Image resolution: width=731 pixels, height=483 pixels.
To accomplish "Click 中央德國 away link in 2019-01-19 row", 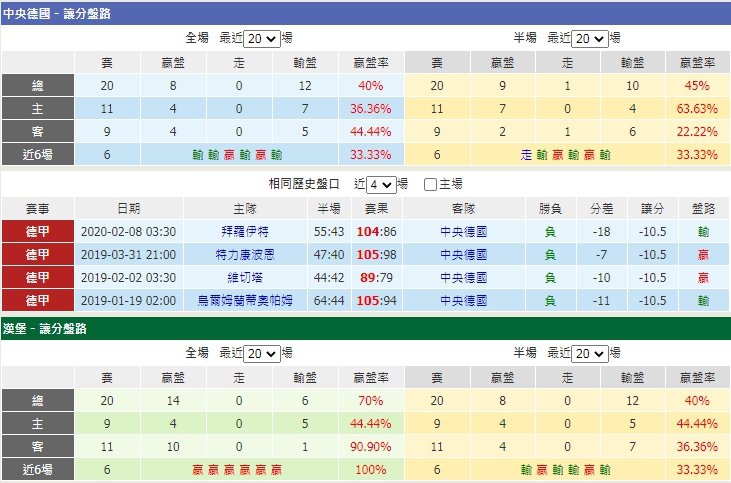I will (463, 300).
